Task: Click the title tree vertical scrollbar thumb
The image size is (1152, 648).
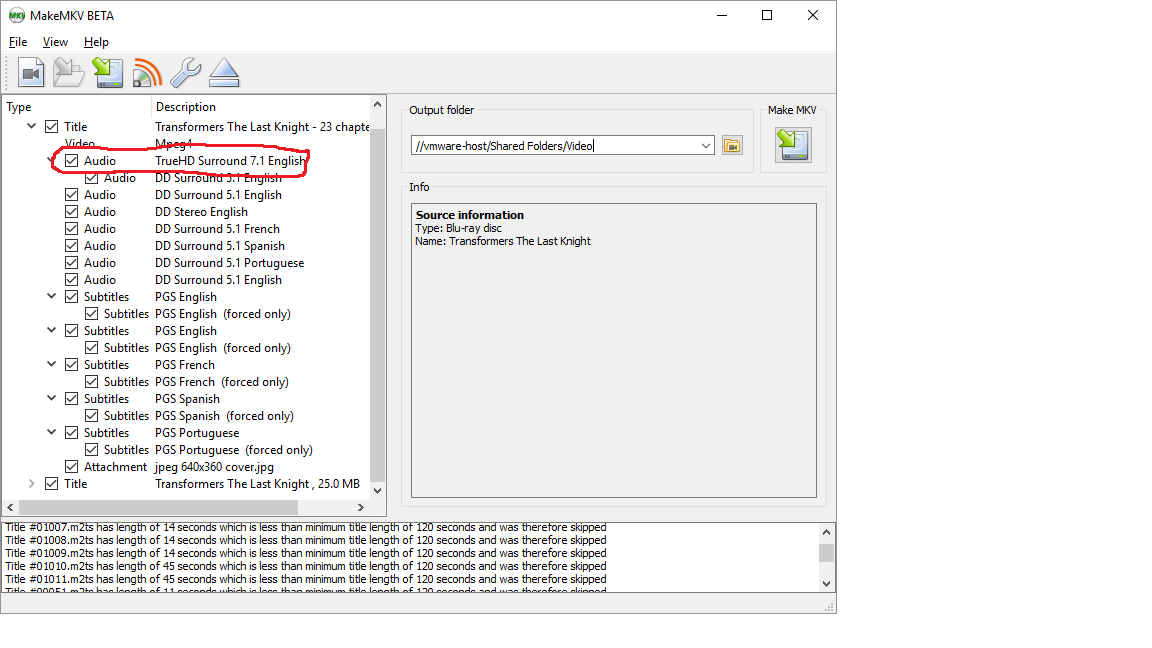Action: pyautogui.click(x=378, y=305)
